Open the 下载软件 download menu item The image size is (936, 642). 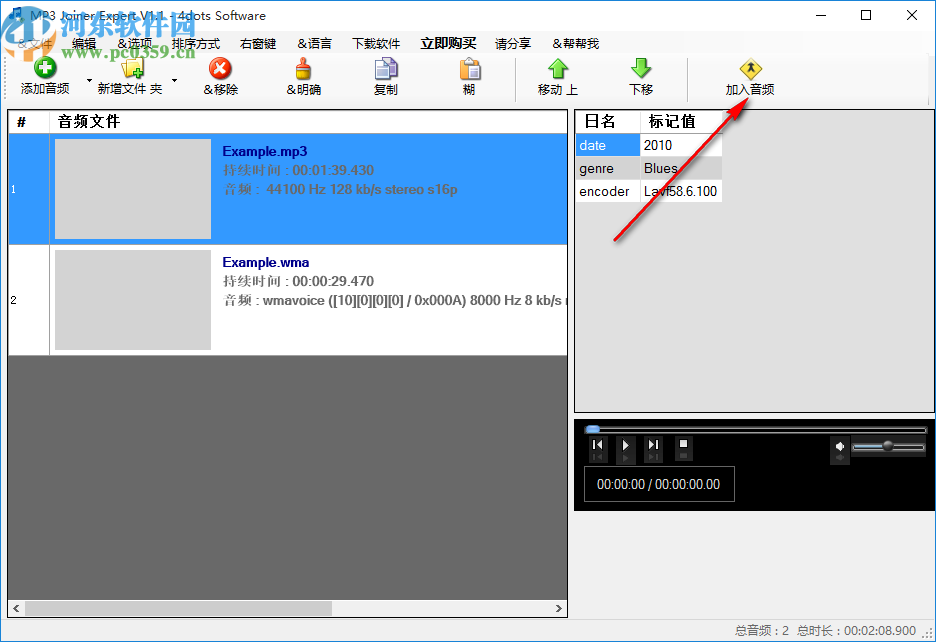pos(376,43)
